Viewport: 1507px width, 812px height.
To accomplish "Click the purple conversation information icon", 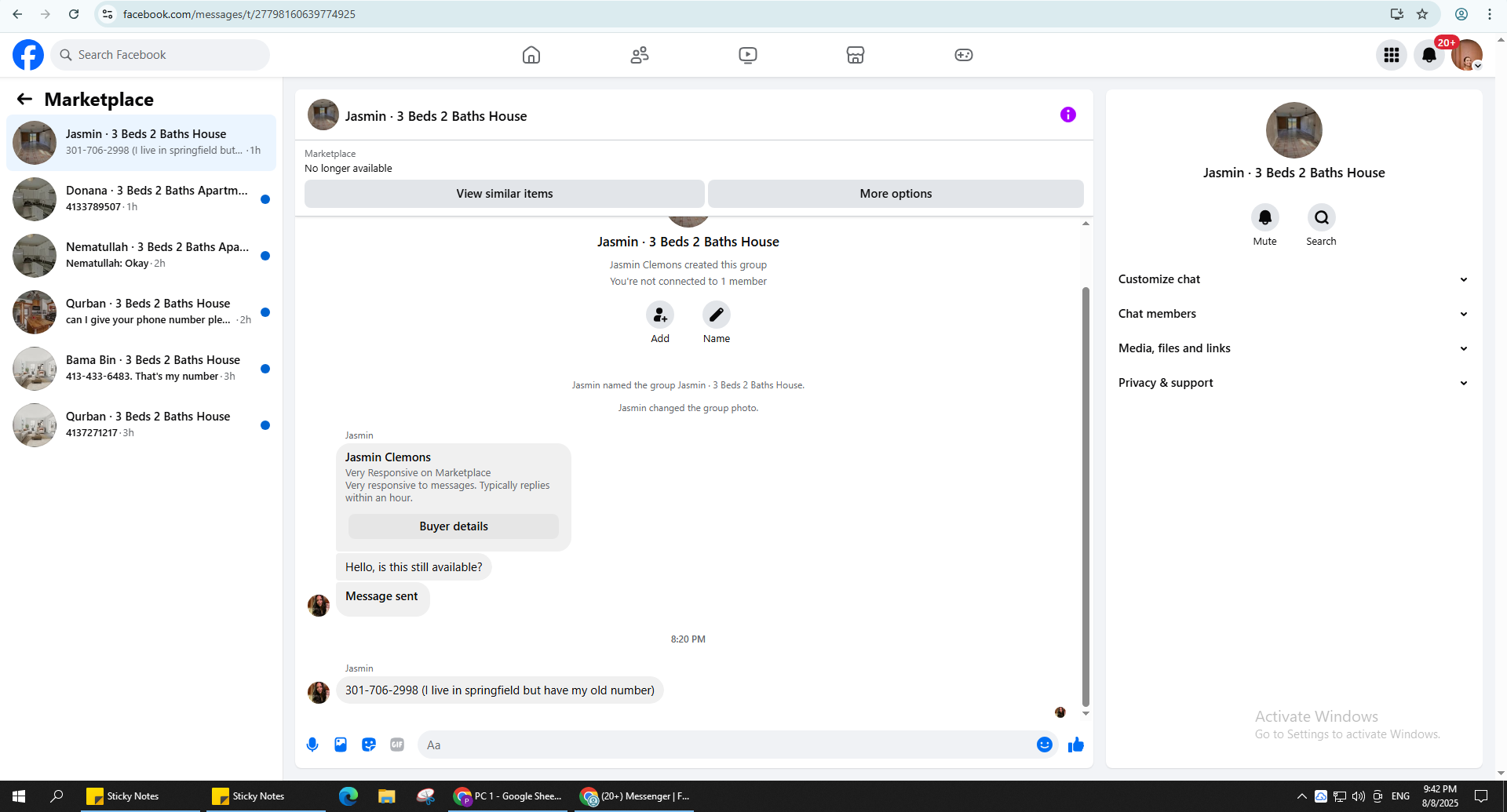I will (1067, 115).
